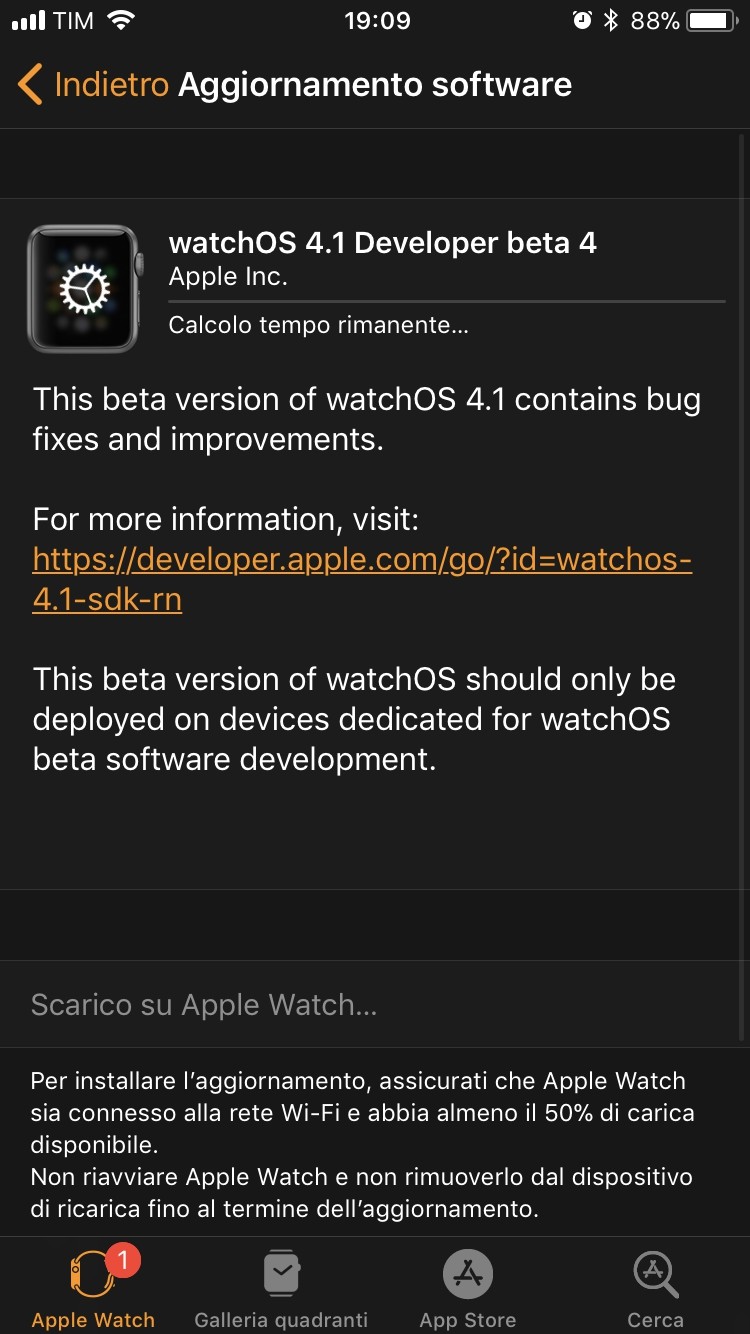Tap the Apple Watch gear thumbnail
Image resolution: width=750 pixels, height=1334 pixels.
pos(85,288)
